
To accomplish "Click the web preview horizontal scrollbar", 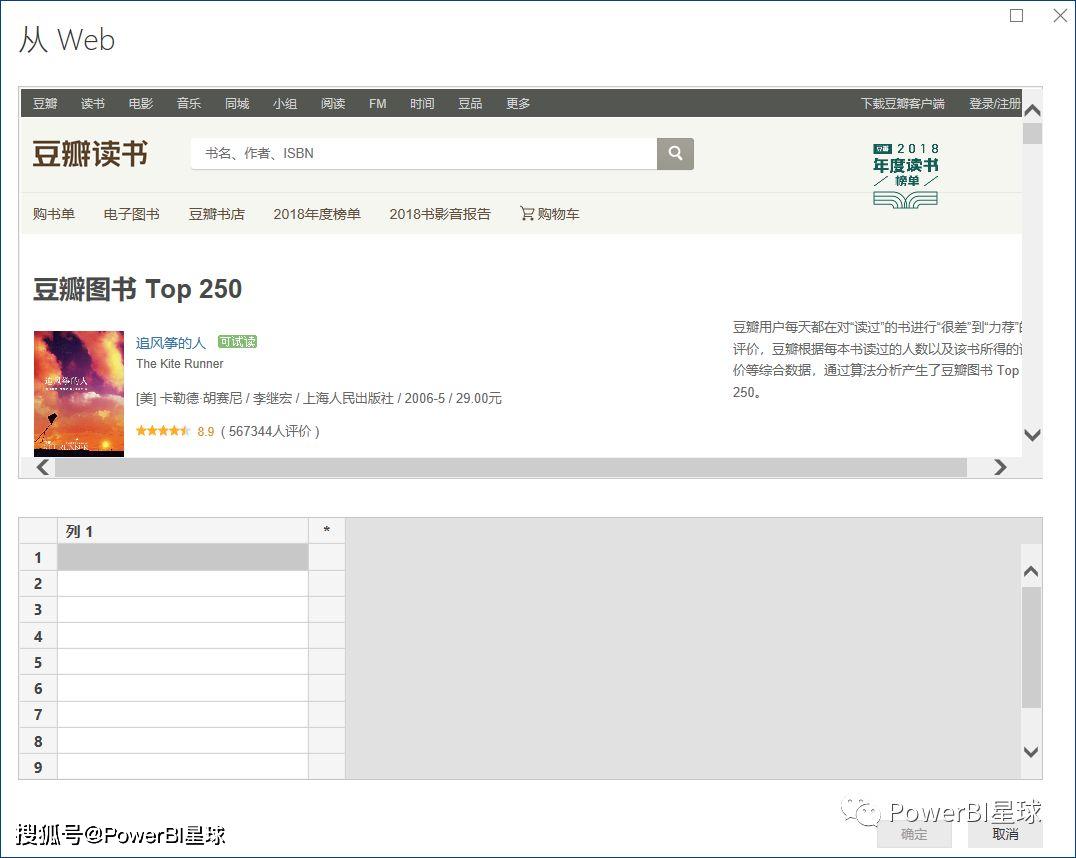I will click(511, 467).
